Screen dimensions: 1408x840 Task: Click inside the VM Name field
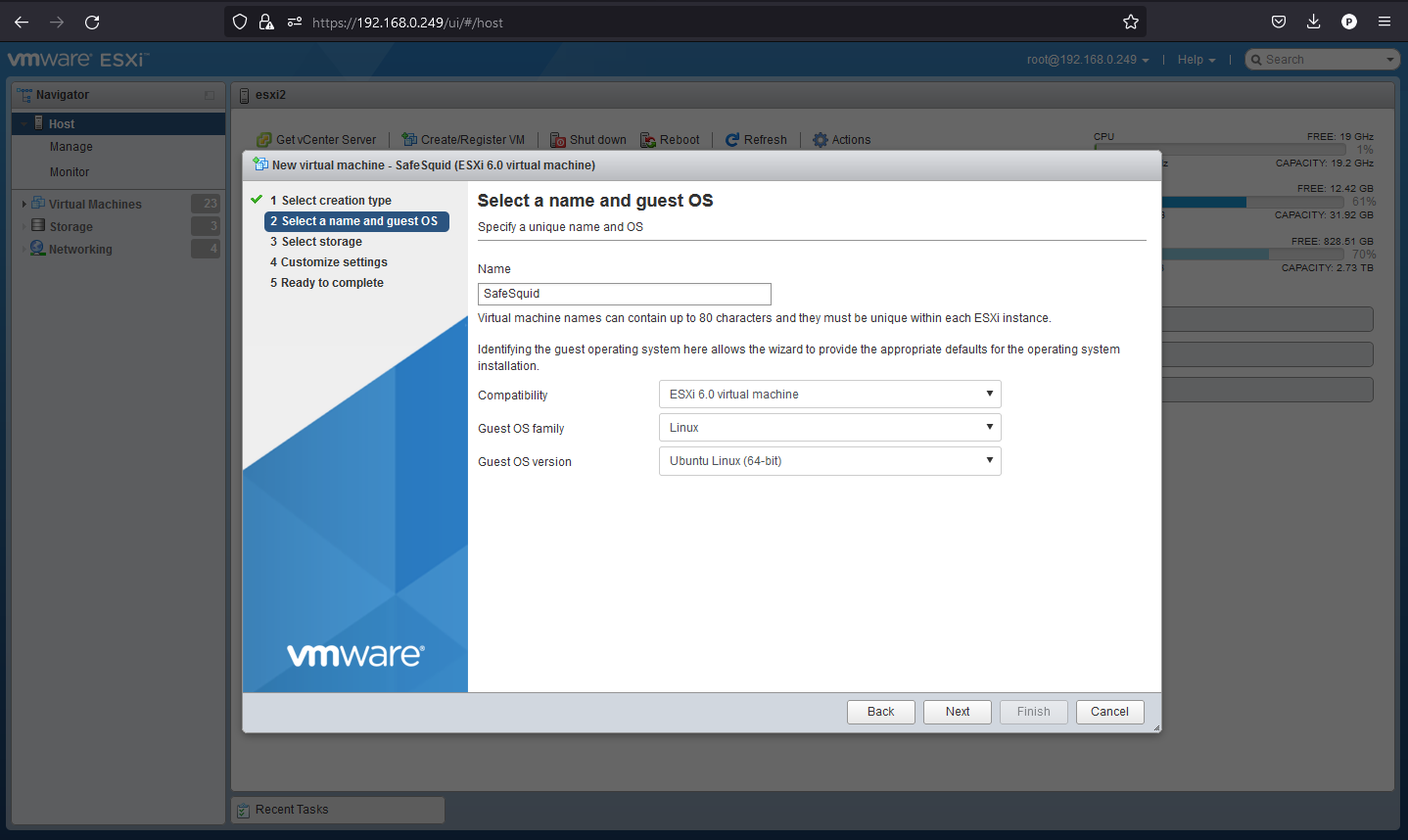click(624, 294)
